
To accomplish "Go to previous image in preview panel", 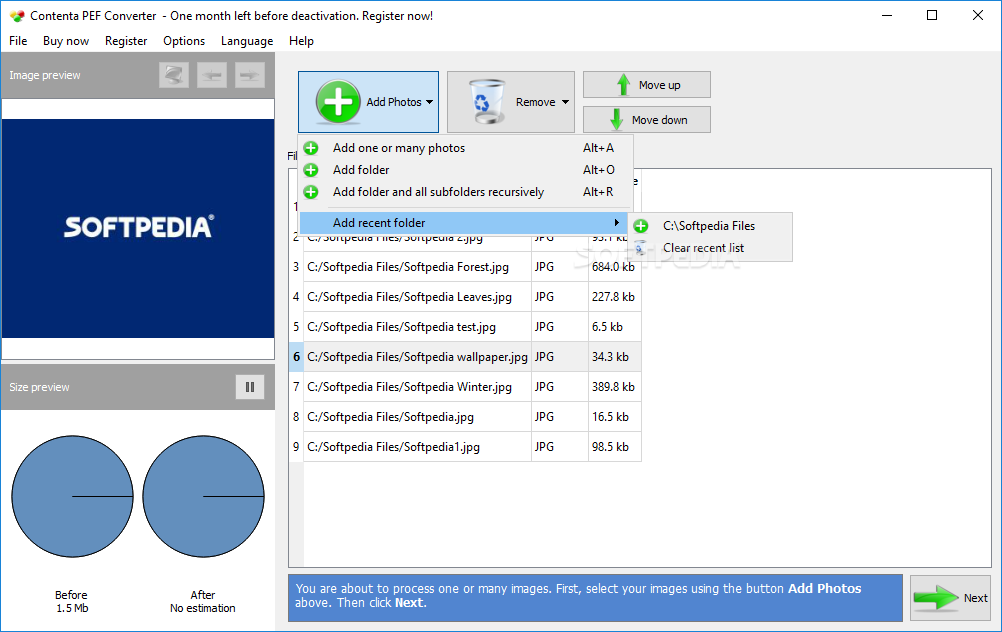I will 212,75.
